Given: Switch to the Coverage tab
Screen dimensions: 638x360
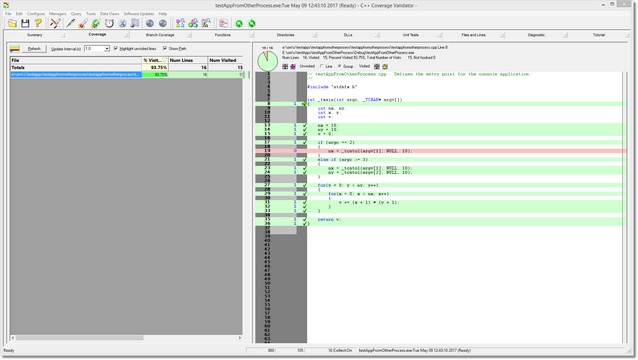Looking at the screenshot, I should click(x=97, y=35).
